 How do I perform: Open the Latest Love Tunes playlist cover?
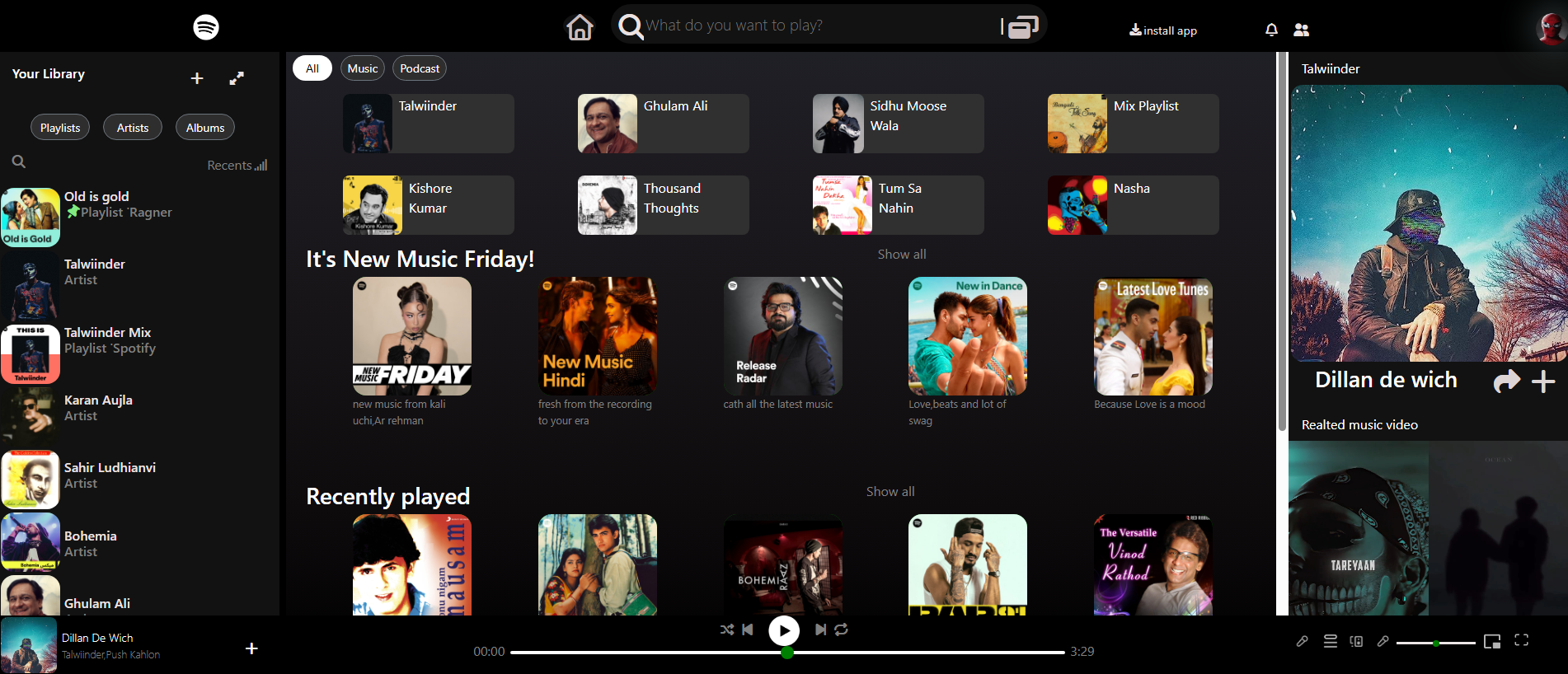click(x=1153, y=336)
